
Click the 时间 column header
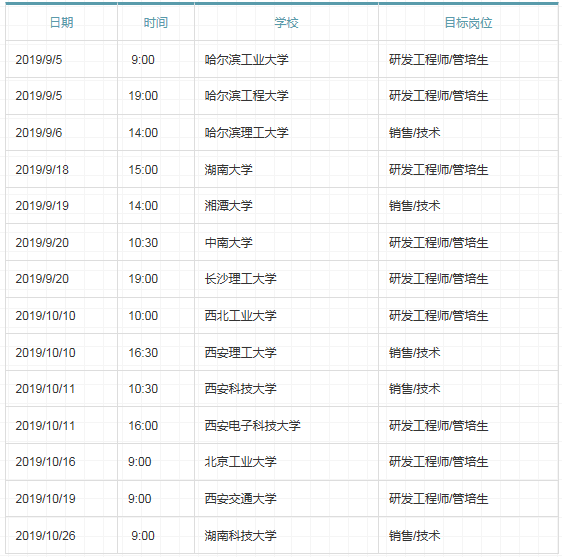coord(156,23)
